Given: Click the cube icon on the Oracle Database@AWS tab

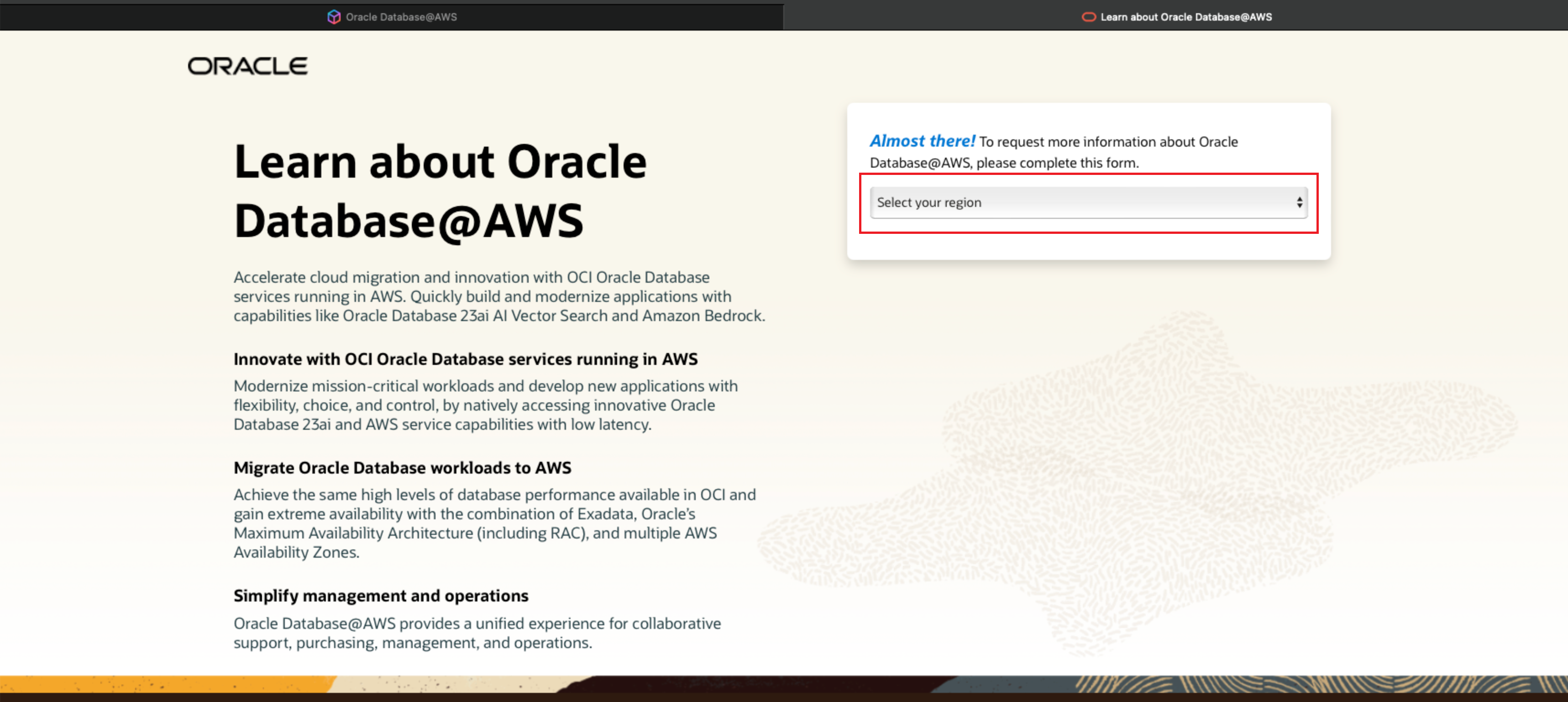Looking at the screenshot, I should click(334, 16).
